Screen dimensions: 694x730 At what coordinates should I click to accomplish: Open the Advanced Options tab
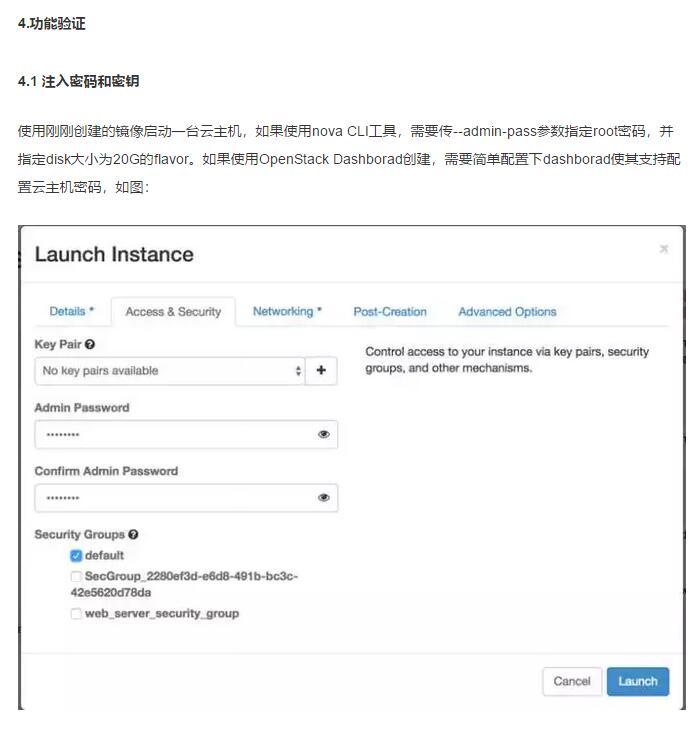click(507, 312)
